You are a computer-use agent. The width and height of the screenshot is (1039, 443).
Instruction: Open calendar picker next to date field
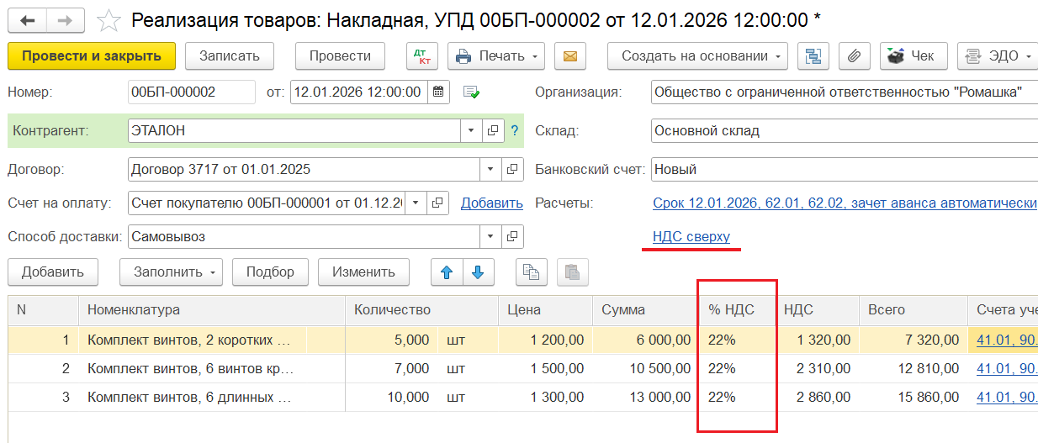pyautogui.click(x=438, y=93)
